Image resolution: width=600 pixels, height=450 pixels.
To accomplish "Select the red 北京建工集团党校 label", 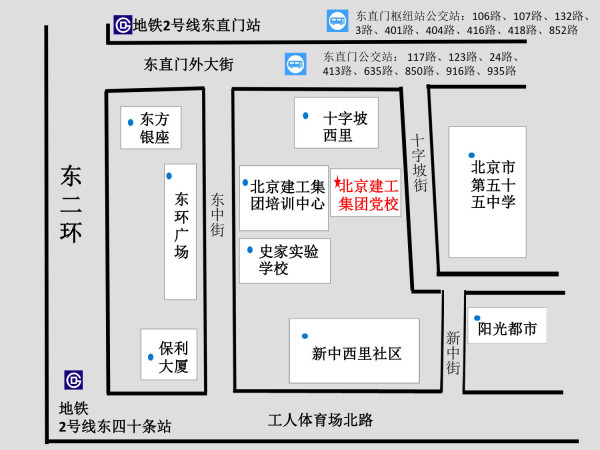I will pos(368,195).
